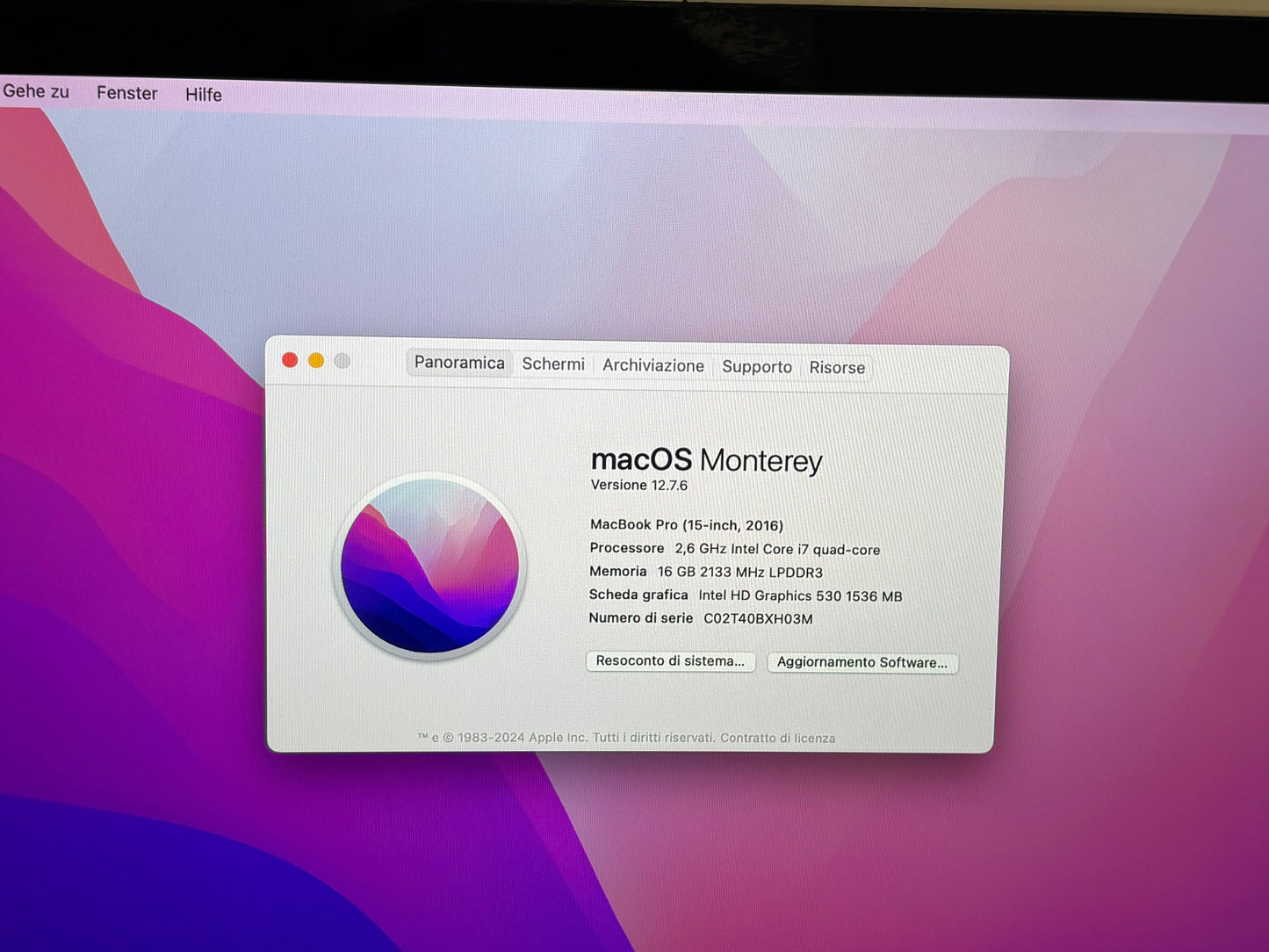Select the Archiviazione tab

click(x=653, y=365)
